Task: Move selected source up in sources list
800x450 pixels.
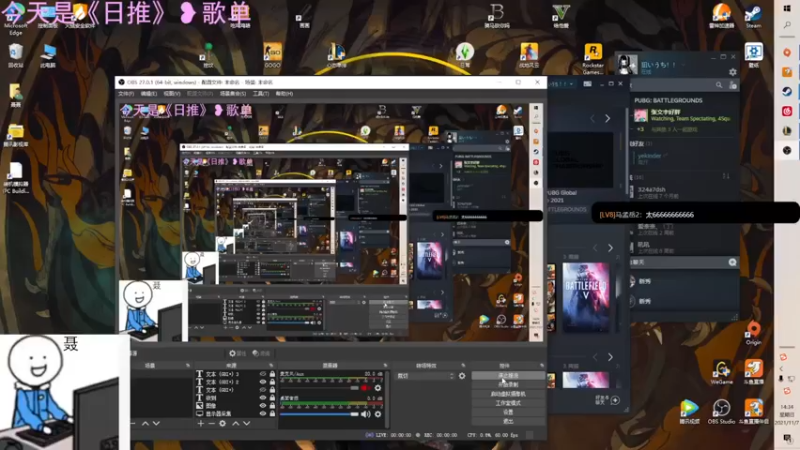Action: pyautogui.click(x=236, y=423)
